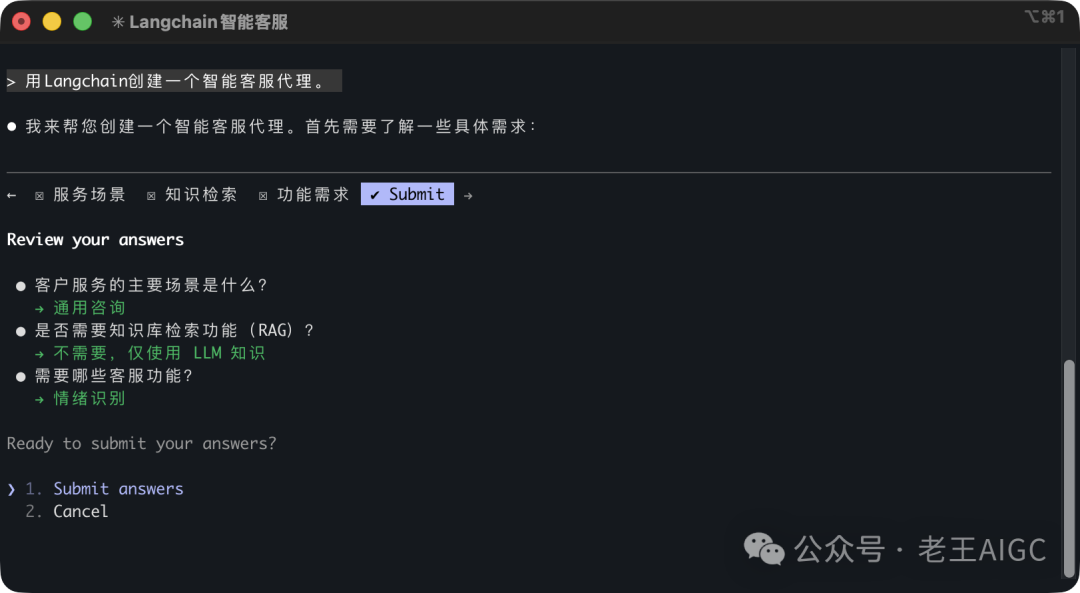
Task: Expand the arrow before 通用咨询 answer
Action: pyautogui.click(x=40, y=307)
